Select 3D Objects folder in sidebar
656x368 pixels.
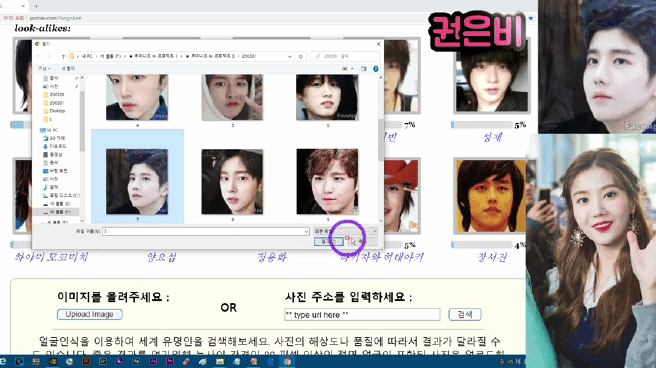[x=54, y=138]
